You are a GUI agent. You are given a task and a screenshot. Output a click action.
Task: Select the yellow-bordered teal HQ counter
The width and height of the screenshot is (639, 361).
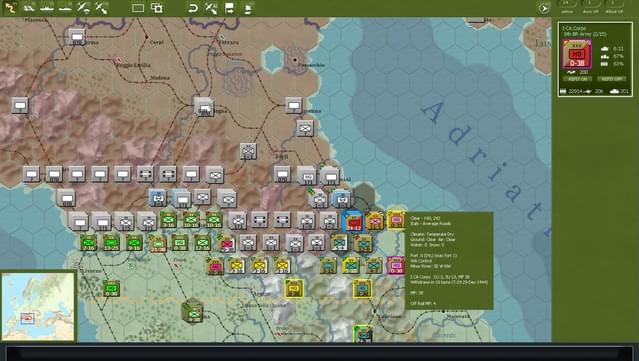(362, 288)
